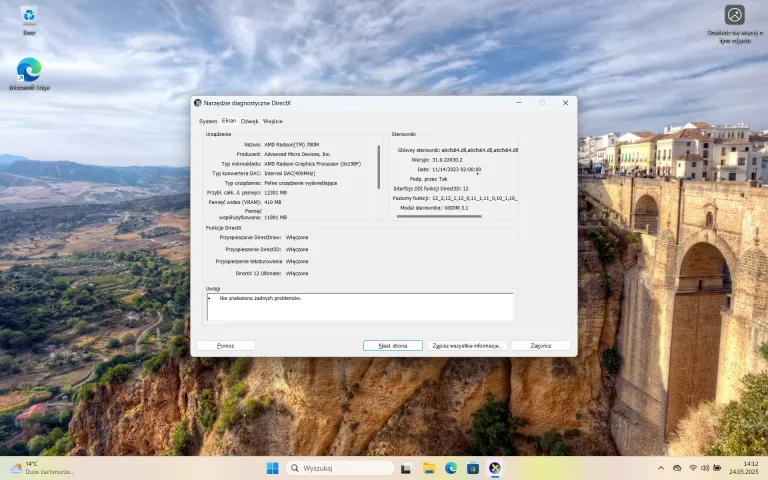The image size is (768, 480).
Task: Launch Microsoft Edge from the taskbar
Action: [x=451, y=468]
